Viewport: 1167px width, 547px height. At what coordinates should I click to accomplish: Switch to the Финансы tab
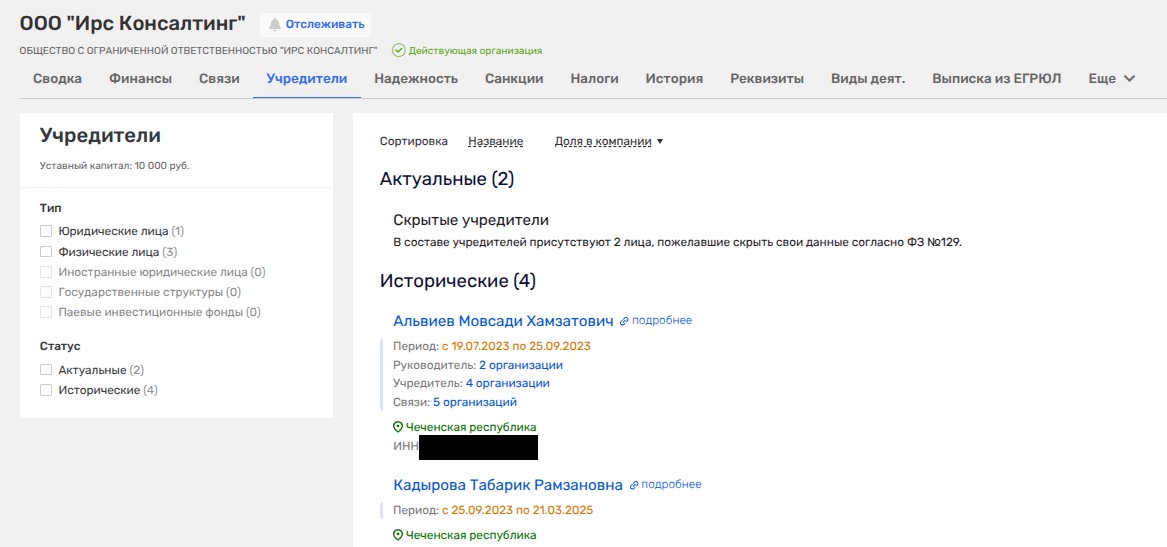coord(140,79)
